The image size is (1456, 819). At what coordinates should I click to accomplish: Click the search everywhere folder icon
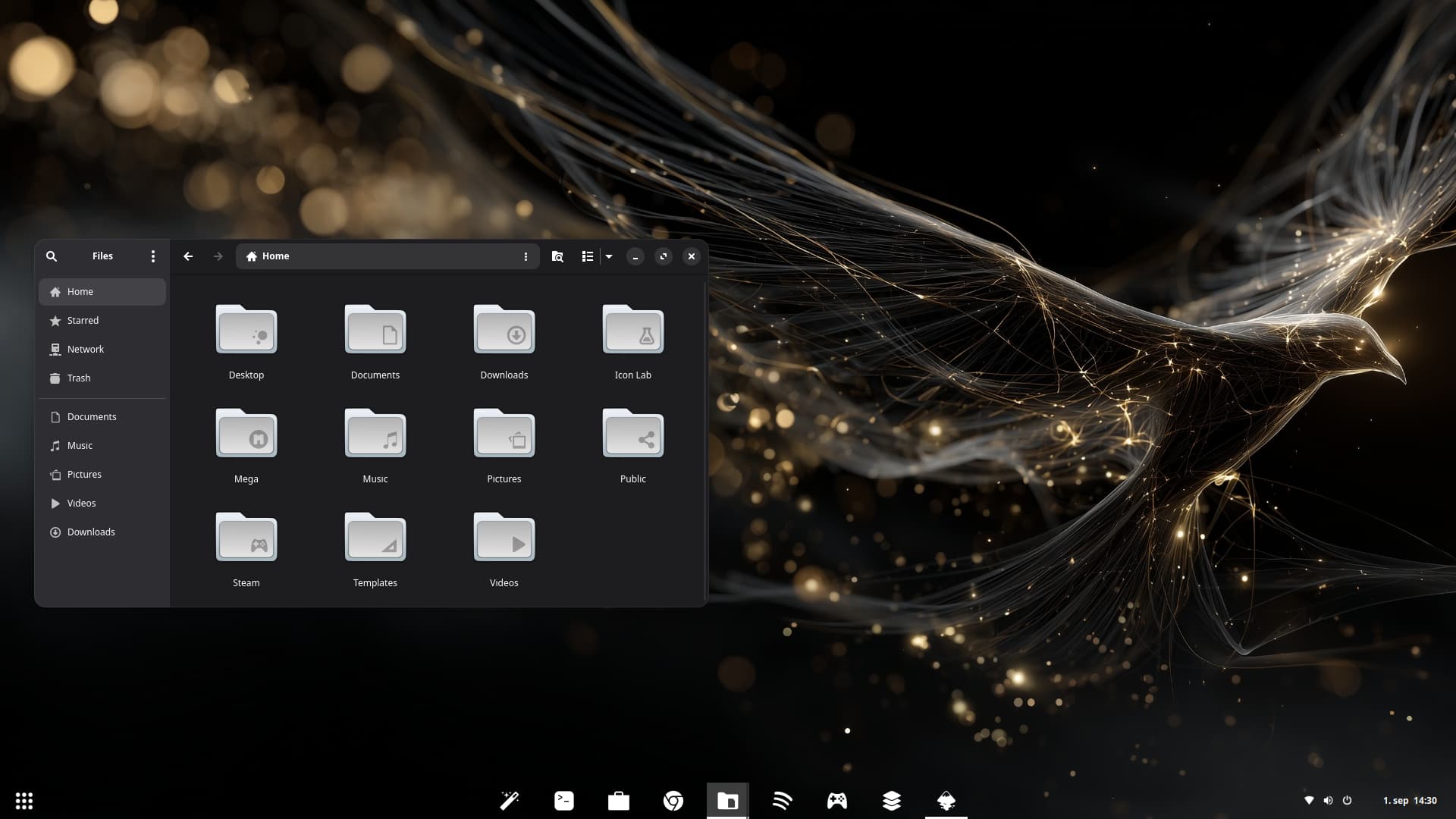[557, 256]
